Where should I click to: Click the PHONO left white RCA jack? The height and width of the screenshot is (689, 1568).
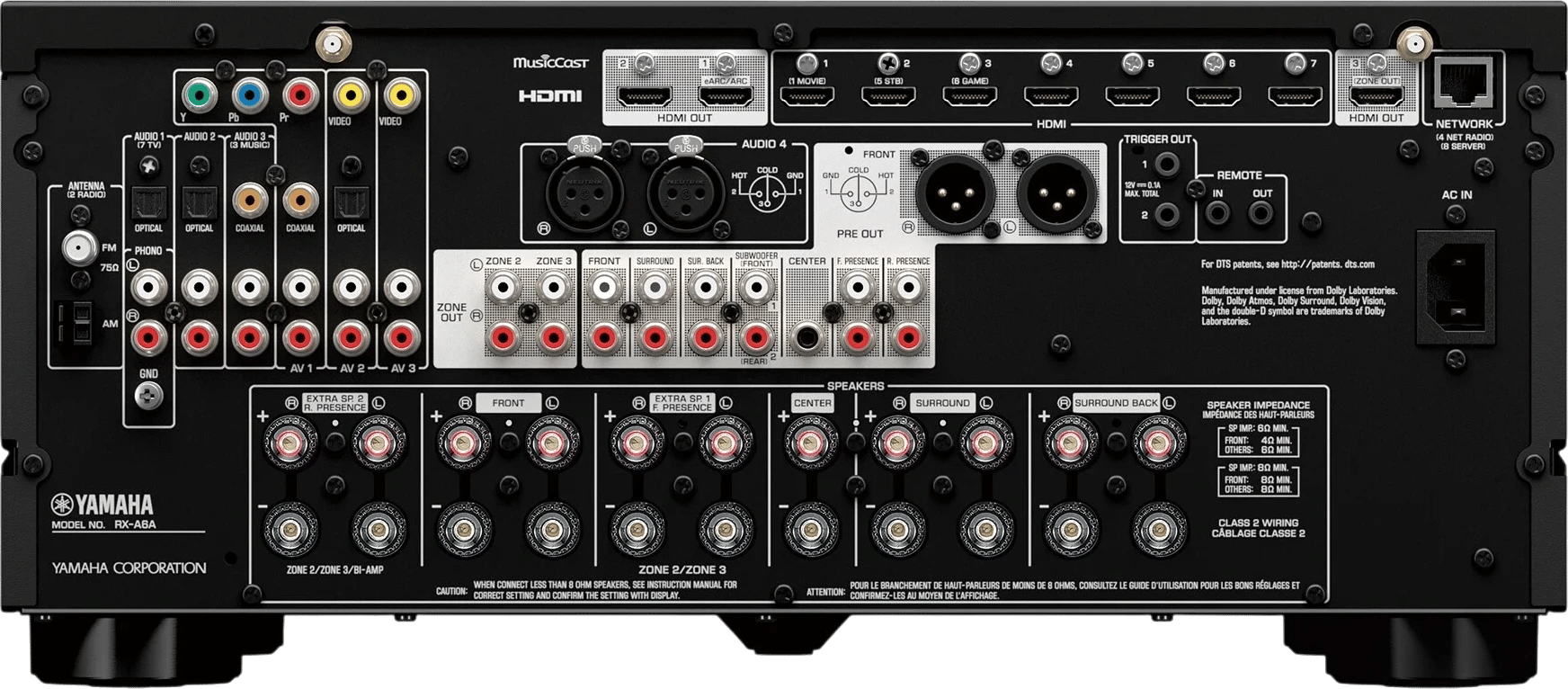[149, 288]
